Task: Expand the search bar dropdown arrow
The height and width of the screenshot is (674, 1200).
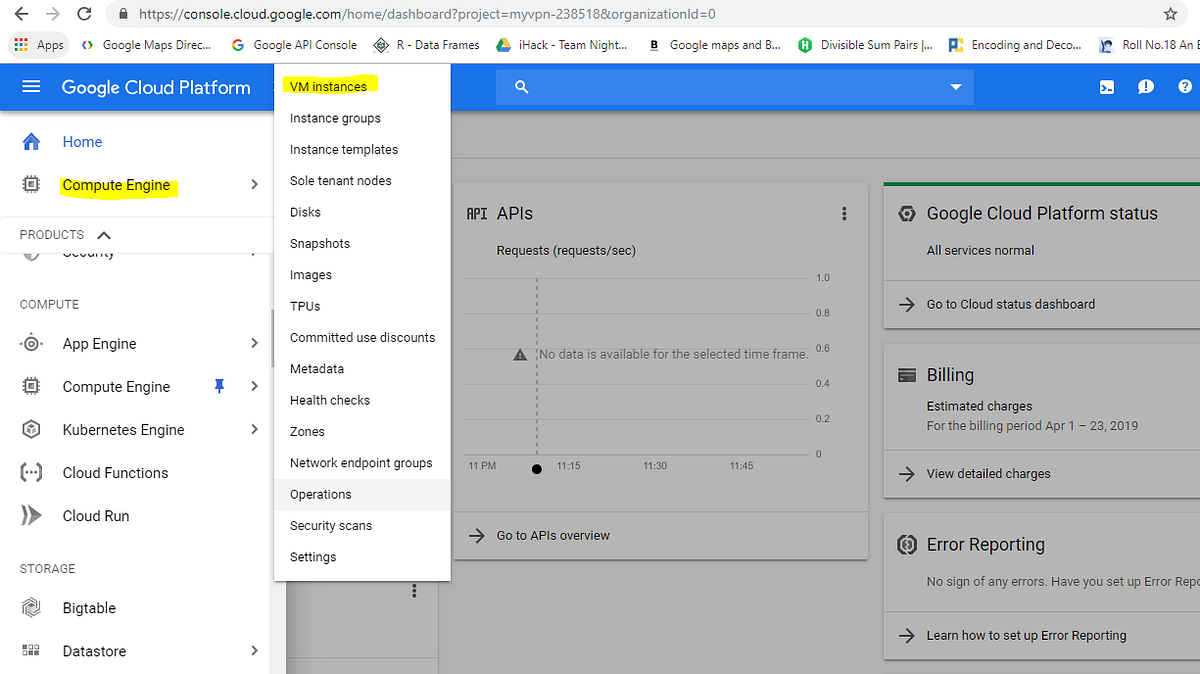Action: click(x=954, y=87)
